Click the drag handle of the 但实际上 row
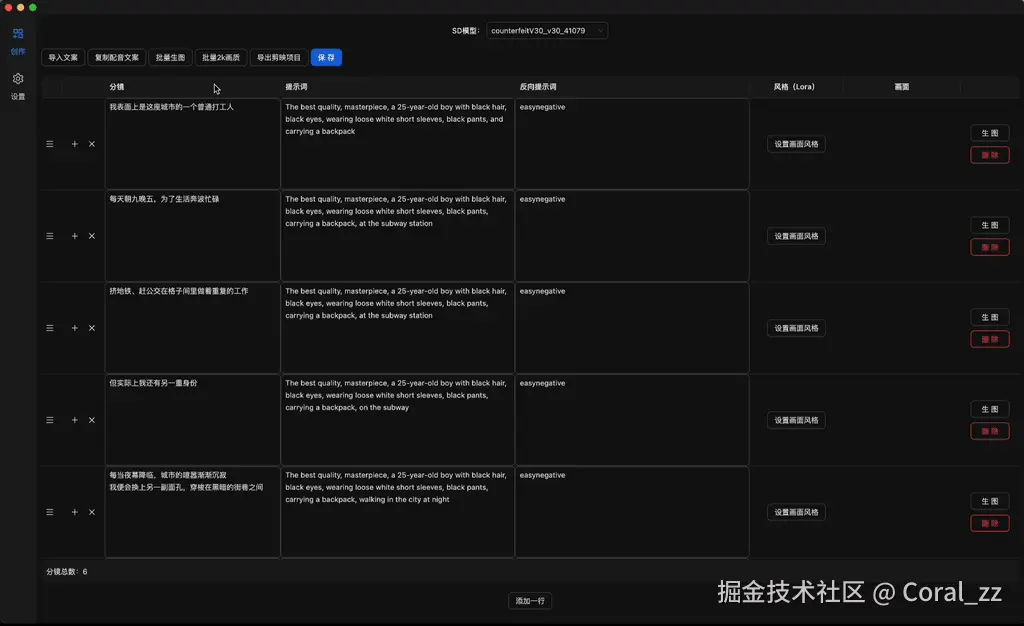This screenshot has width=1024, height=626. coord(50,420)
